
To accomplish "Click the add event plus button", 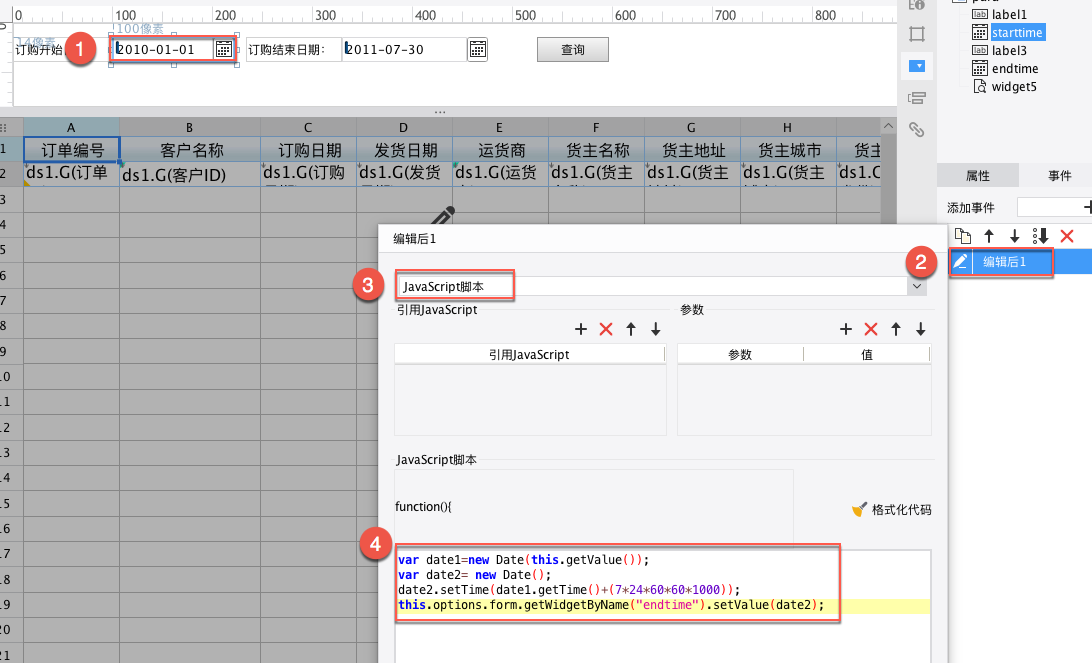I will pyautogui.click(x=1087, y=207).
